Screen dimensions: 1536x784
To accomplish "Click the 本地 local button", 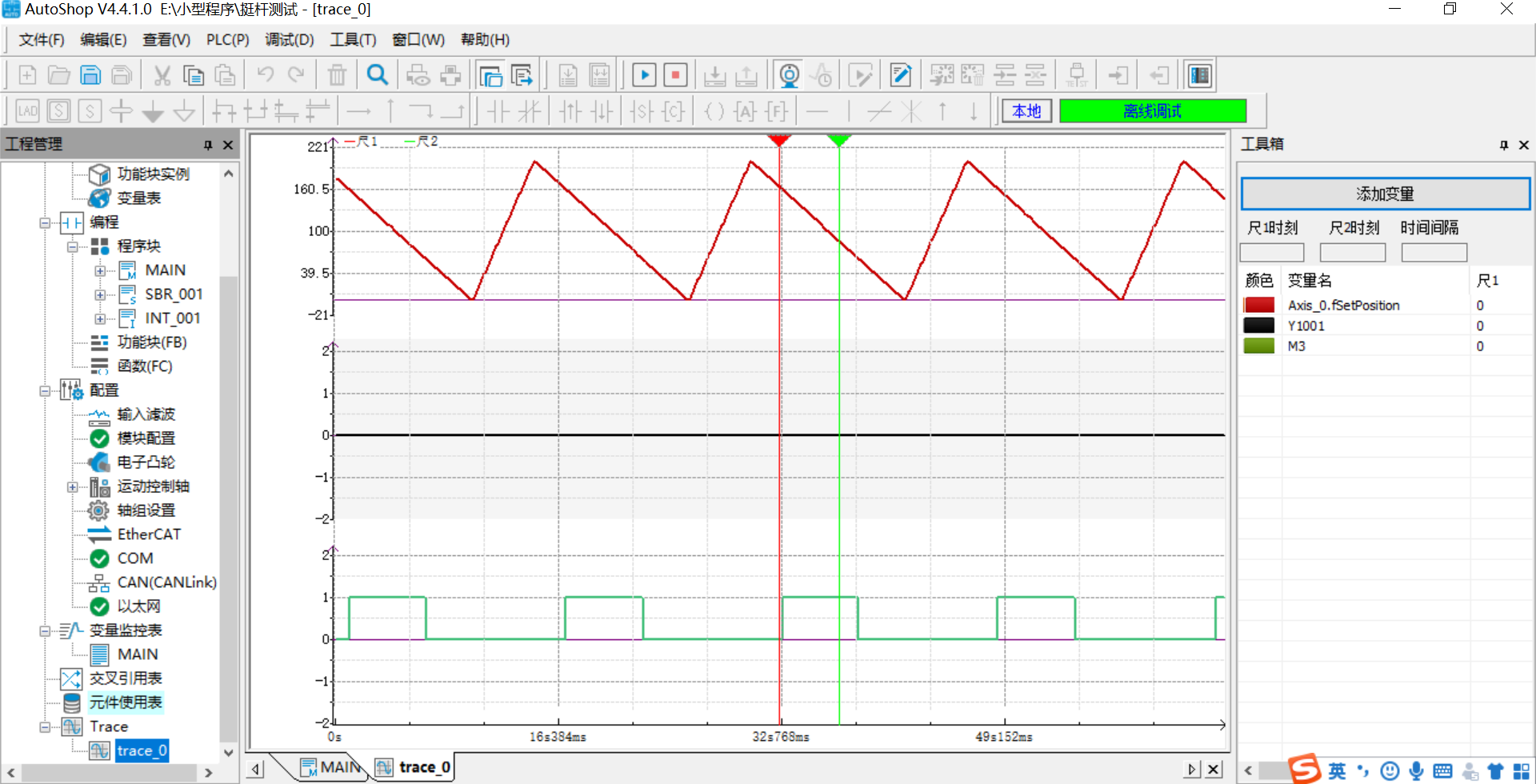I will coord(1026,111).
